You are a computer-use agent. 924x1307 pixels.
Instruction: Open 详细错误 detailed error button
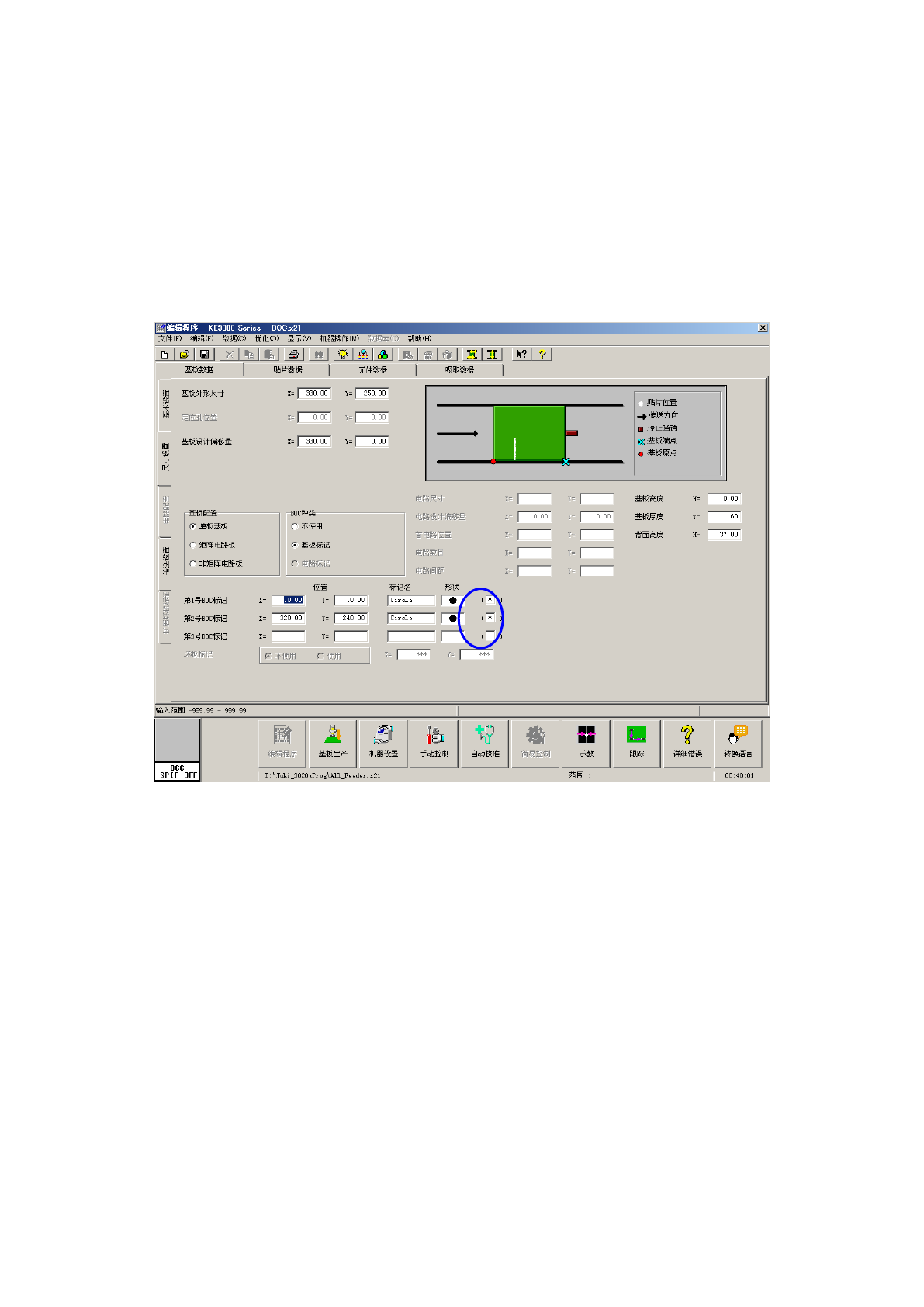coord(687,744)
